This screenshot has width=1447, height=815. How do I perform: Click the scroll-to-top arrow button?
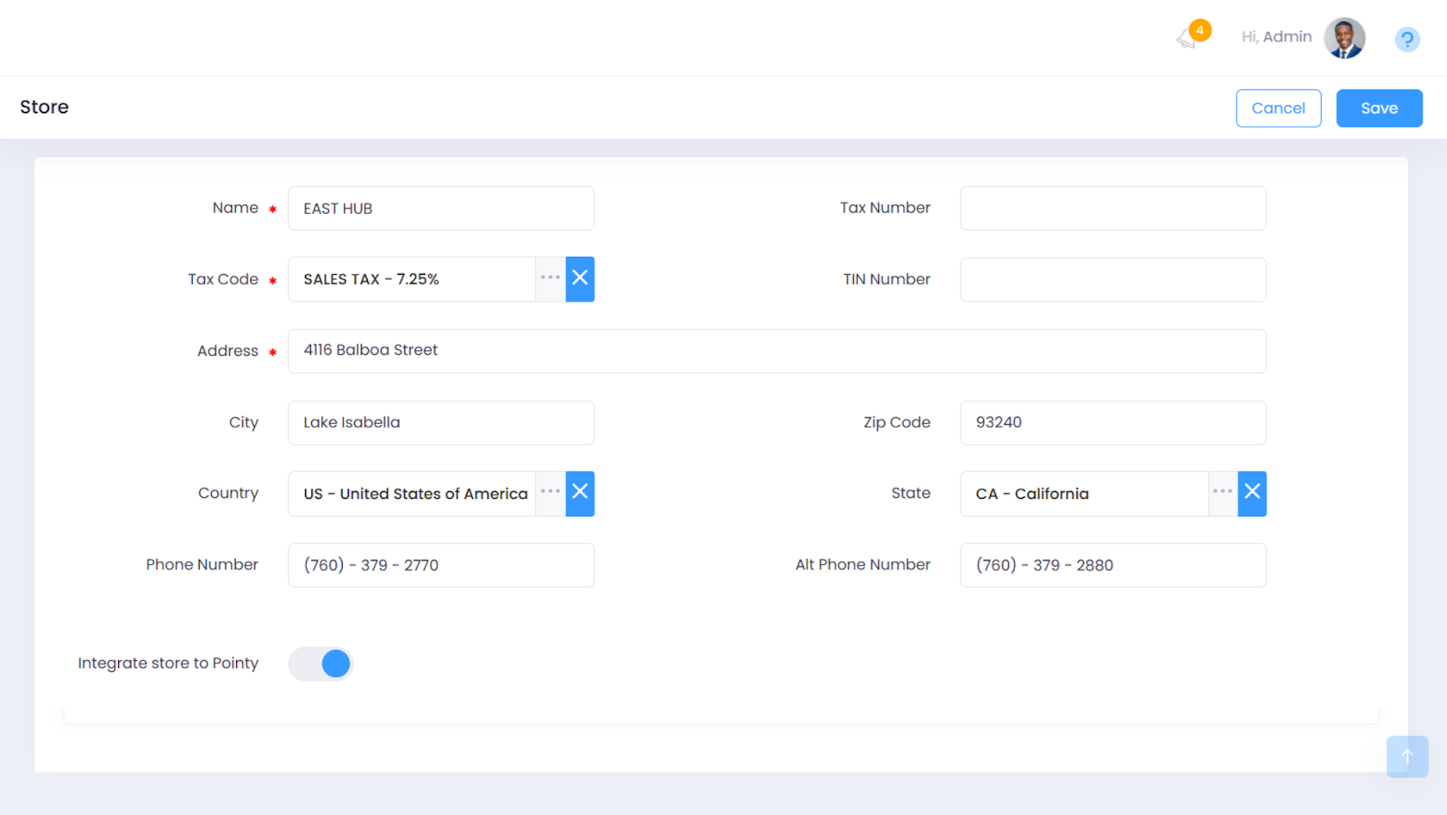(1406, 757)
